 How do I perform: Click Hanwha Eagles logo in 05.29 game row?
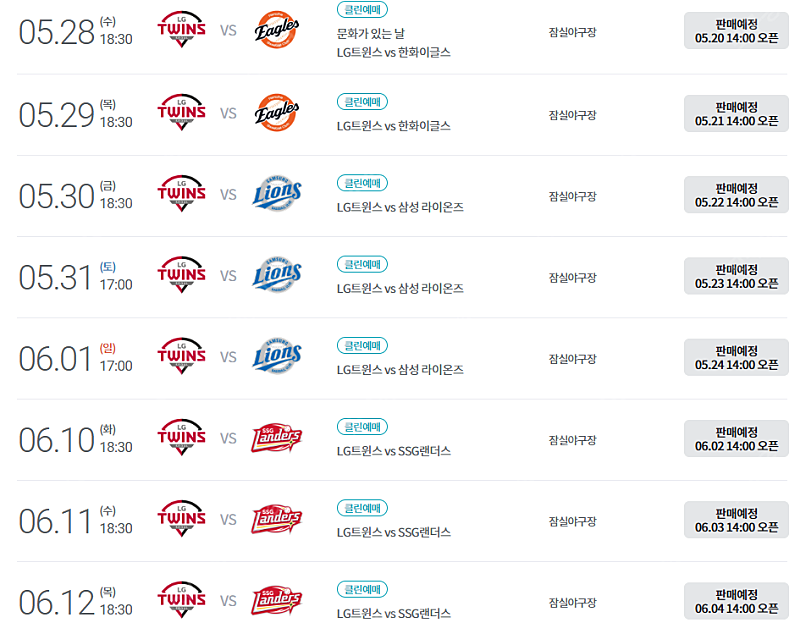(x=277, y=113)
